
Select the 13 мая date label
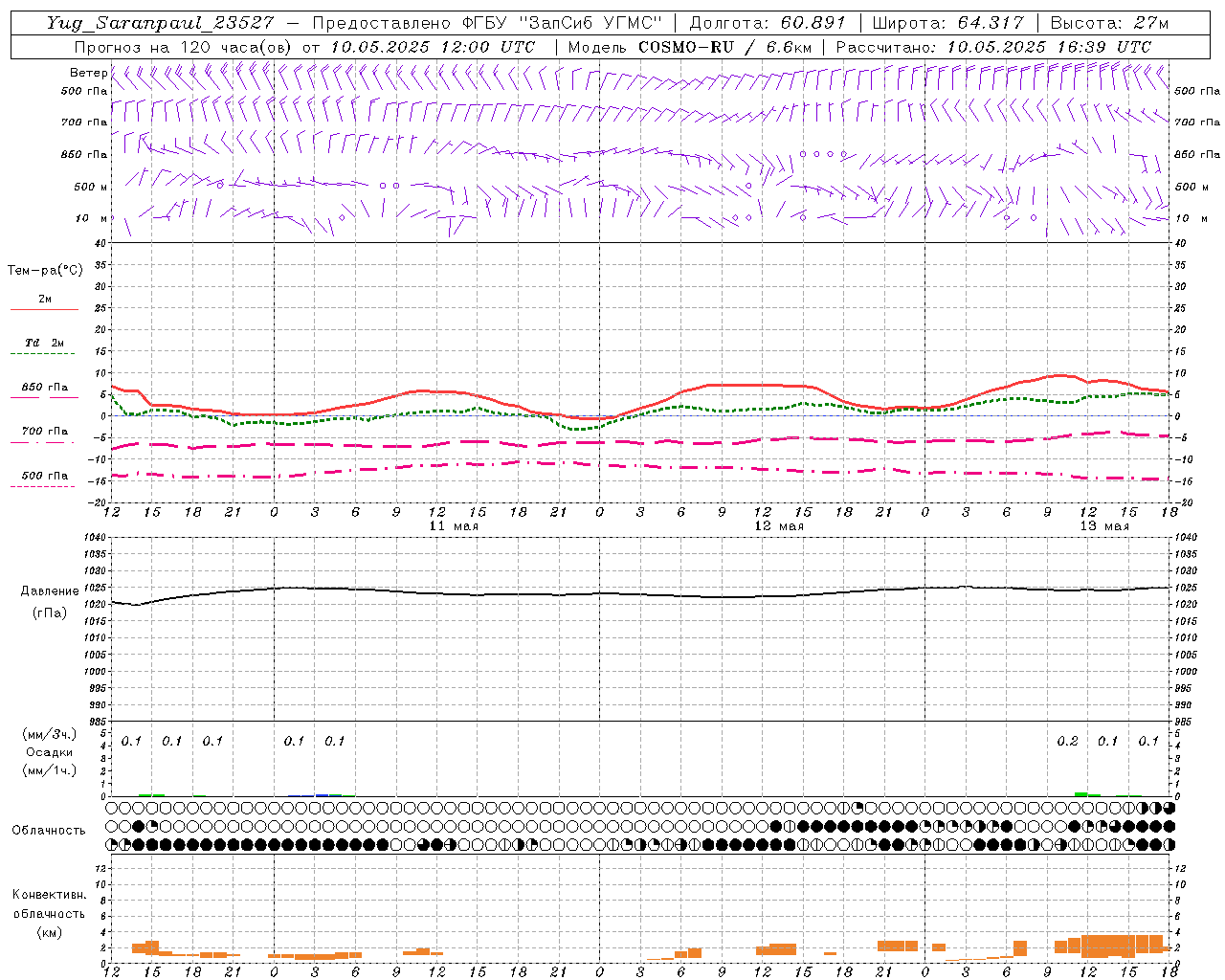click(1104, 526)
